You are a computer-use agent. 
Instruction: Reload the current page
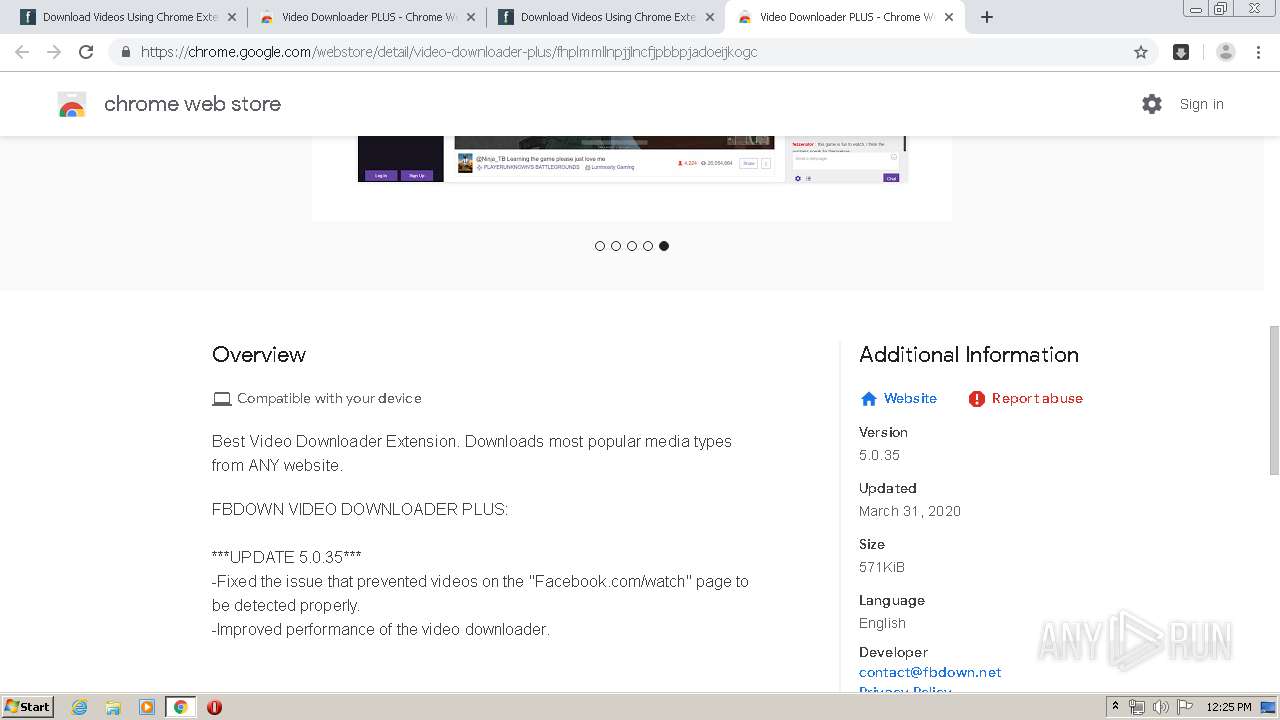(86, 52)
